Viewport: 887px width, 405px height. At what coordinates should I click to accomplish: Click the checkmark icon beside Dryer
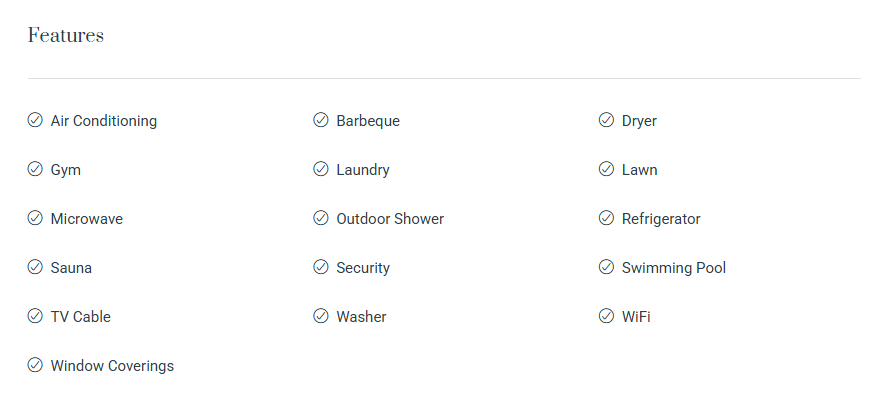pyautogui.click(x=606, y=121)
